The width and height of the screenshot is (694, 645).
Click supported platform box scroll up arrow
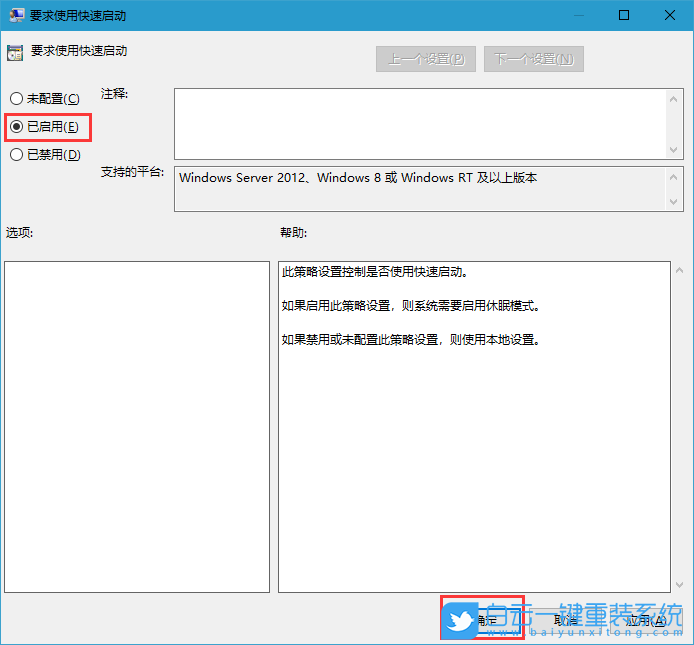673,177
